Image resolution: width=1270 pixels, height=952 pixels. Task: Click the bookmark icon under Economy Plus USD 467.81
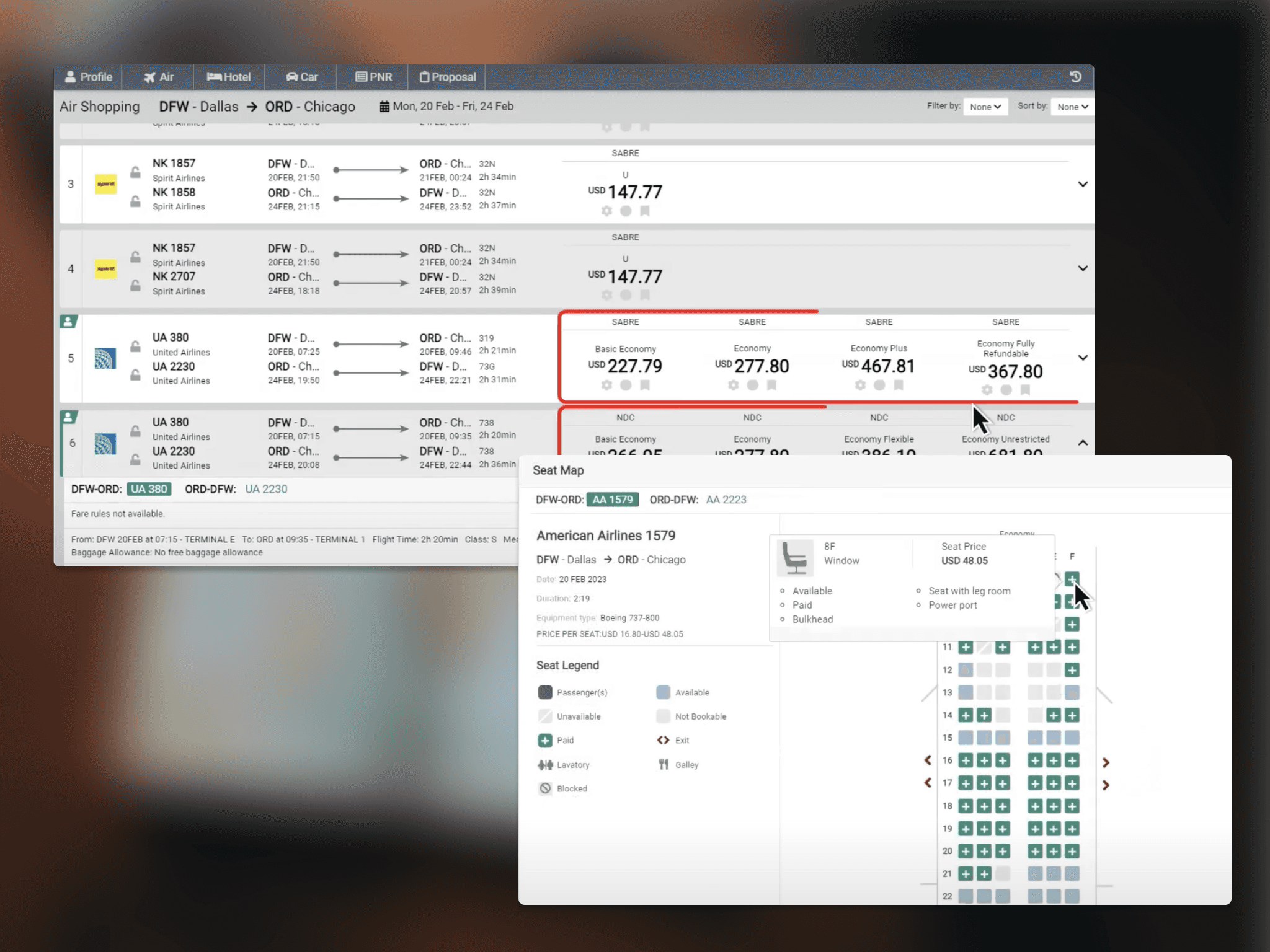click(898, 385)
